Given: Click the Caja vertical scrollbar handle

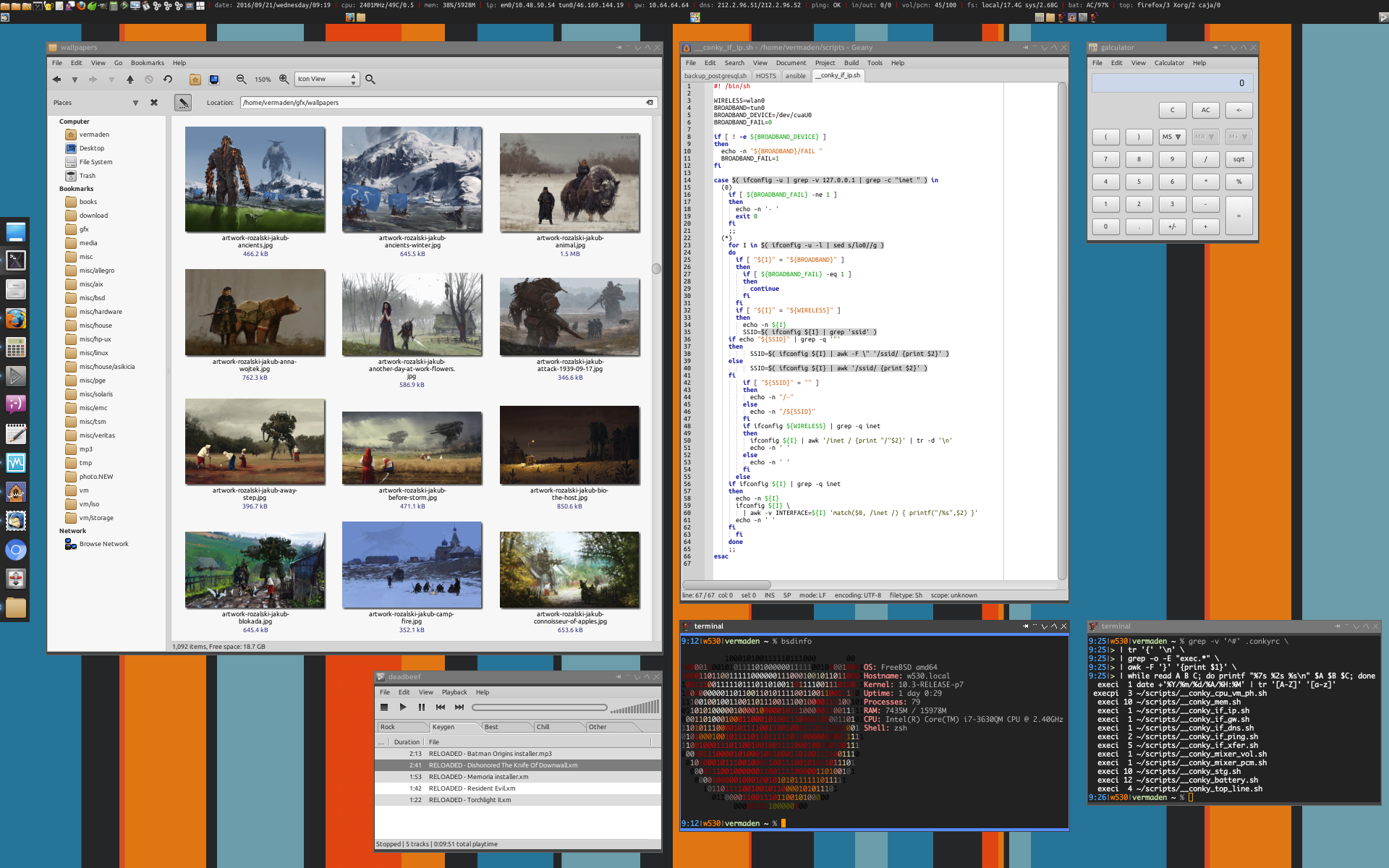Looking at the screenshot, I should pos(656,268).
